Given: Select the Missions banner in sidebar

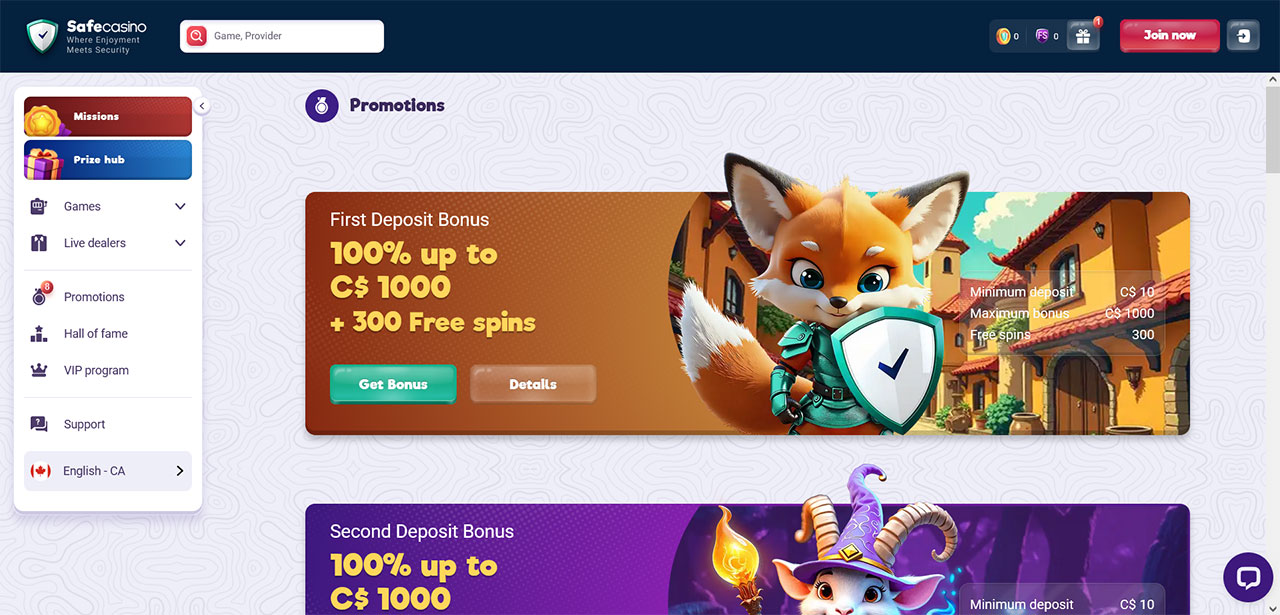Looking at the screenshot, I should coord(108,117).
